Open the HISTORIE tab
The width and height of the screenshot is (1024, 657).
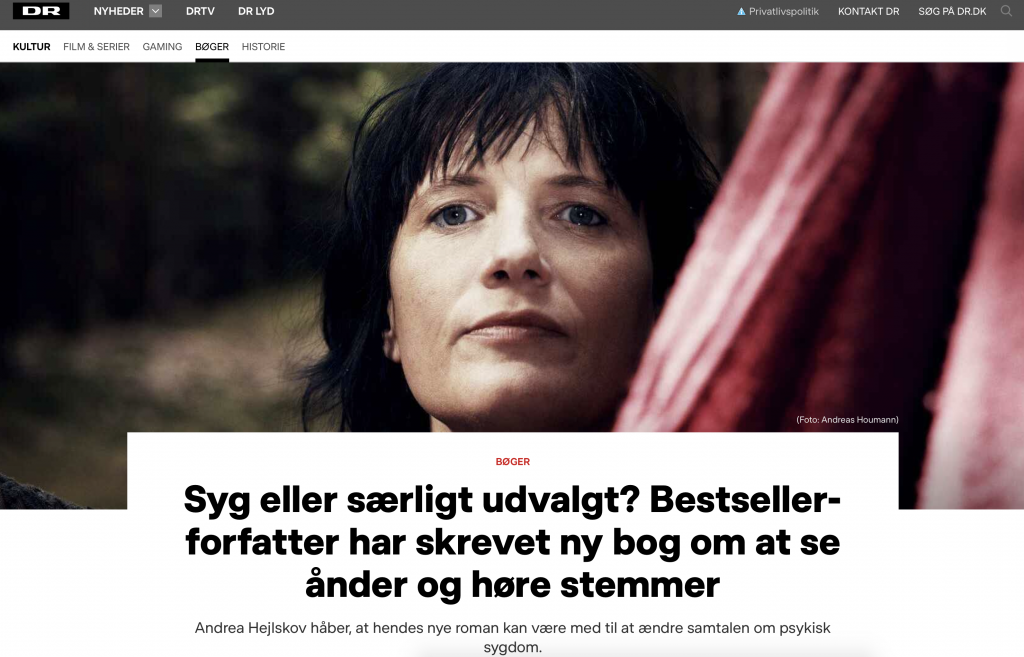(263, 46)
